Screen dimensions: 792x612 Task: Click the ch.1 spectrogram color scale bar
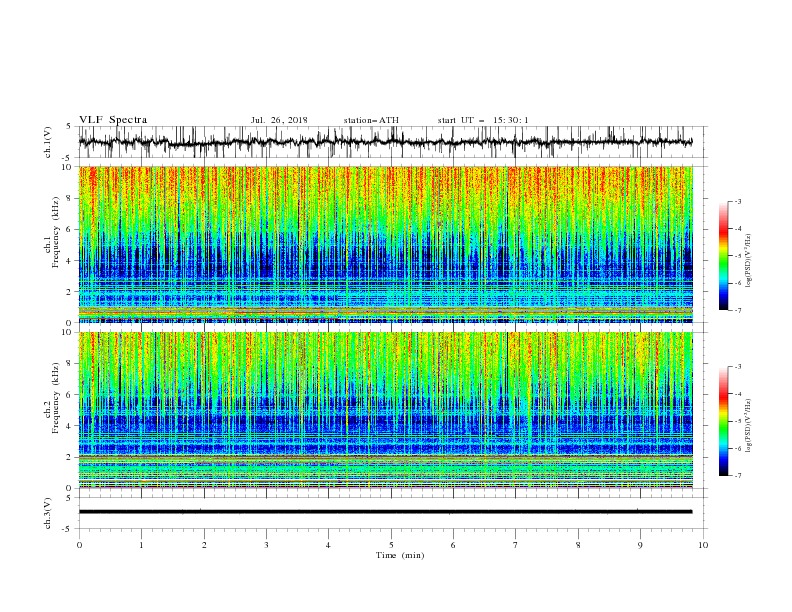pos(724,256)
